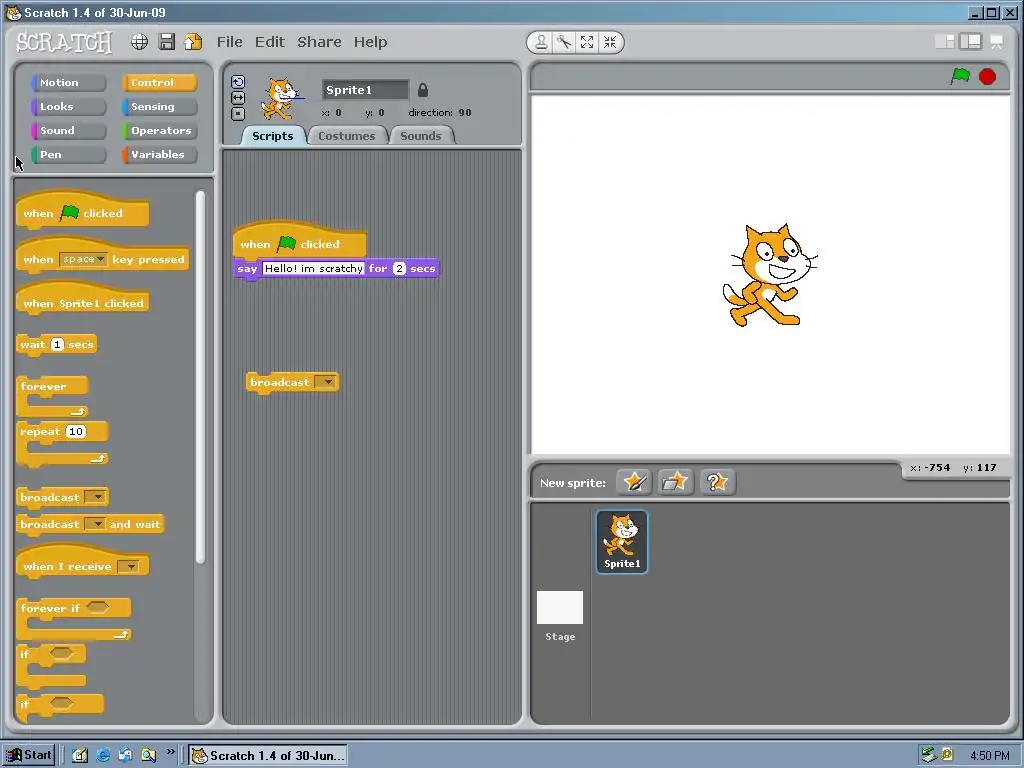Expand the quick launch chevron

pyautogui.click(x=170, y=752)
